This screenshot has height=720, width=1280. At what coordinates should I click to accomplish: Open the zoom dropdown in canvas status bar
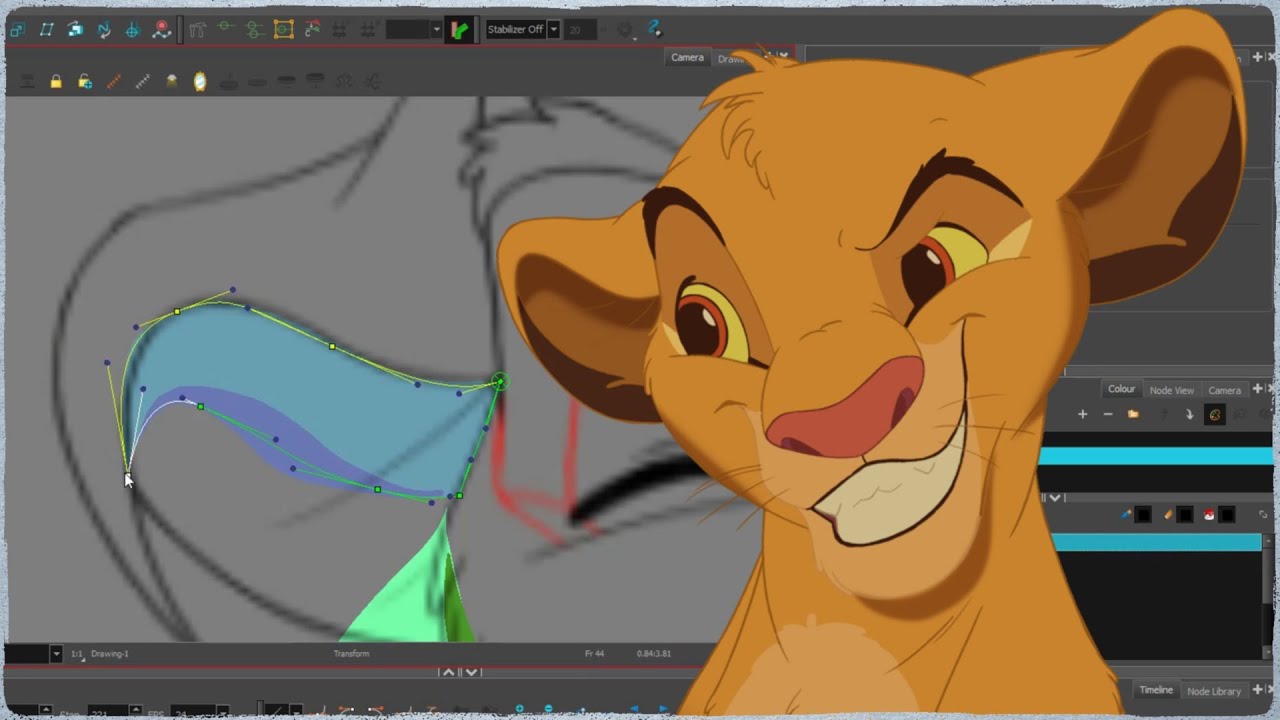coord(56,654)
